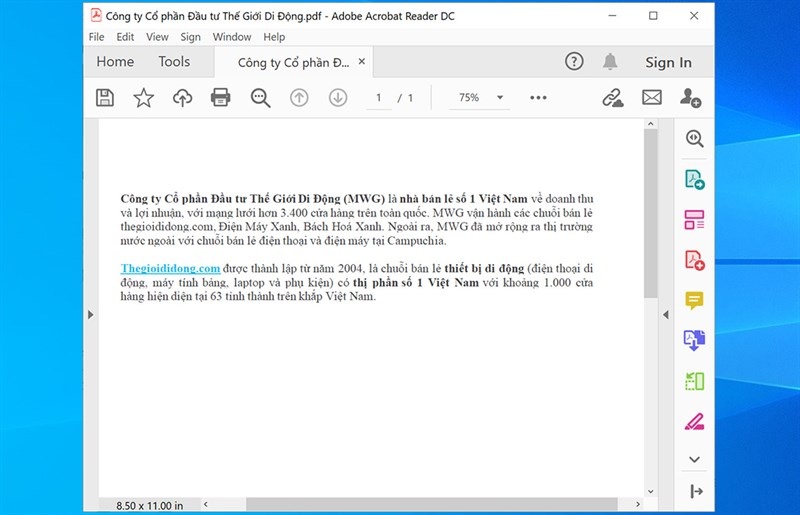Click the vertical scrollbar up arrow
The width and height of the screenshot is (800, 515).
click(651, 124)
